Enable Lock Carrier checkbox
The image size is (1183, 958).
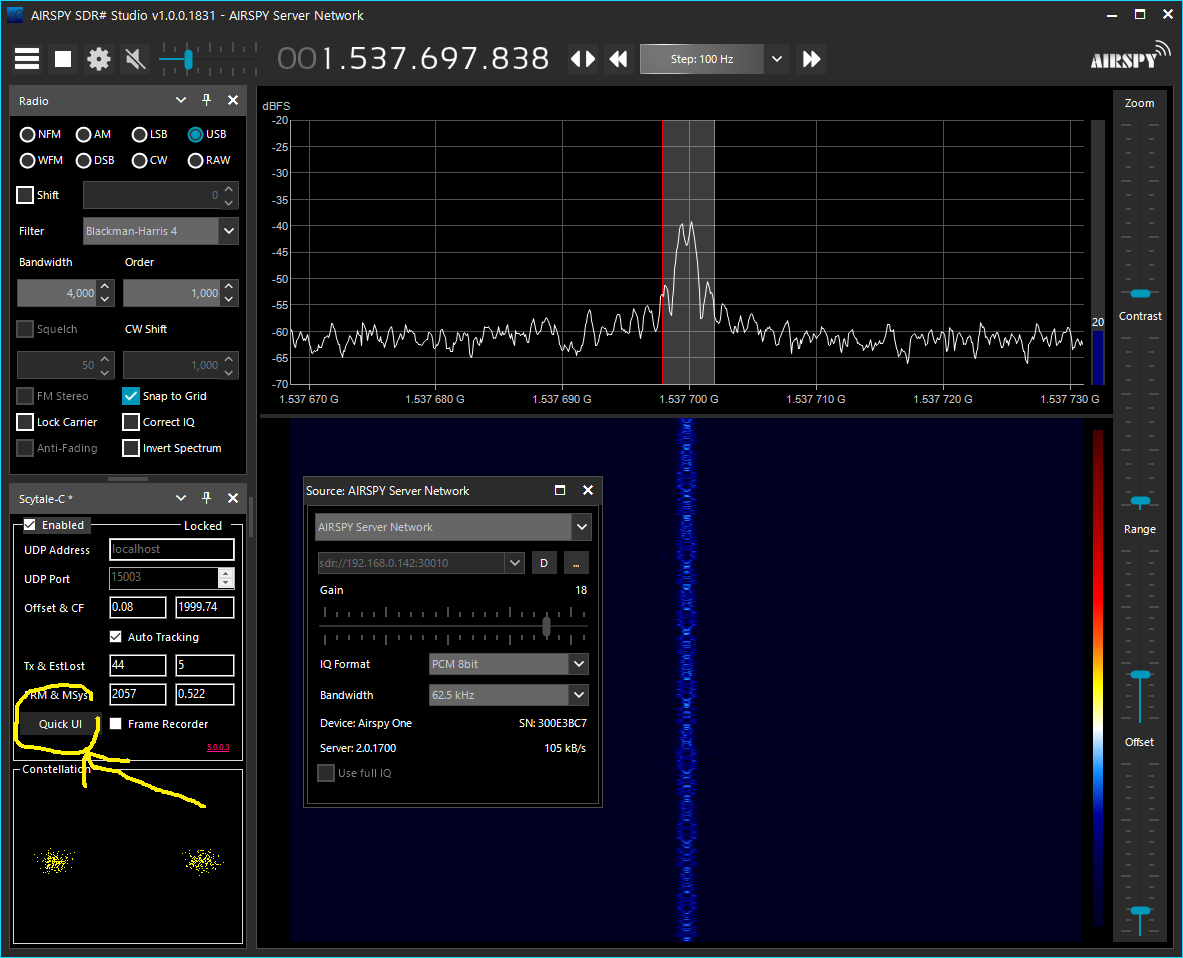26,422
